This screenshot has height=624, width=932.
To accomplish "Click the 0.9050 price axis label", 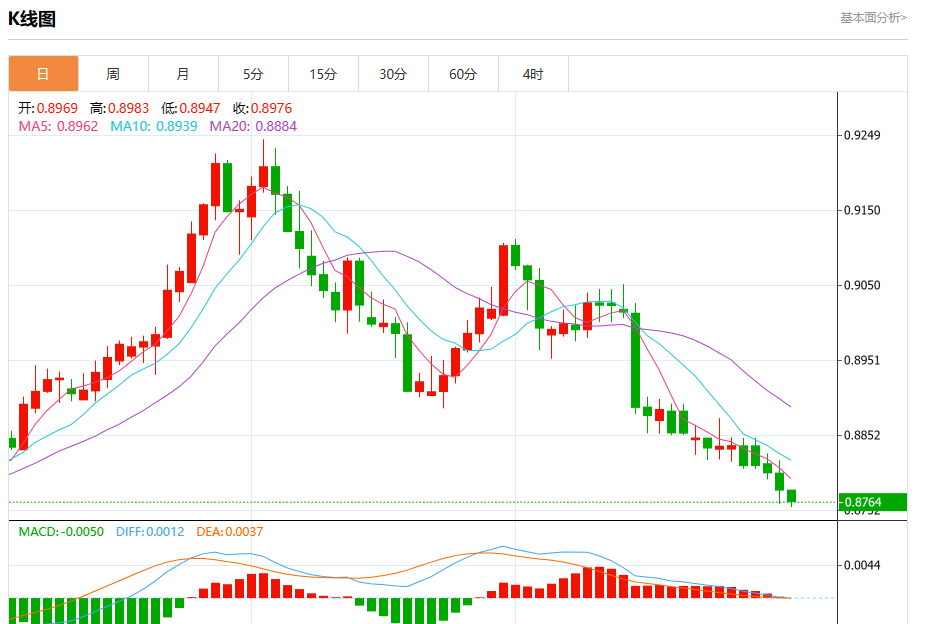I will point(862,285).
